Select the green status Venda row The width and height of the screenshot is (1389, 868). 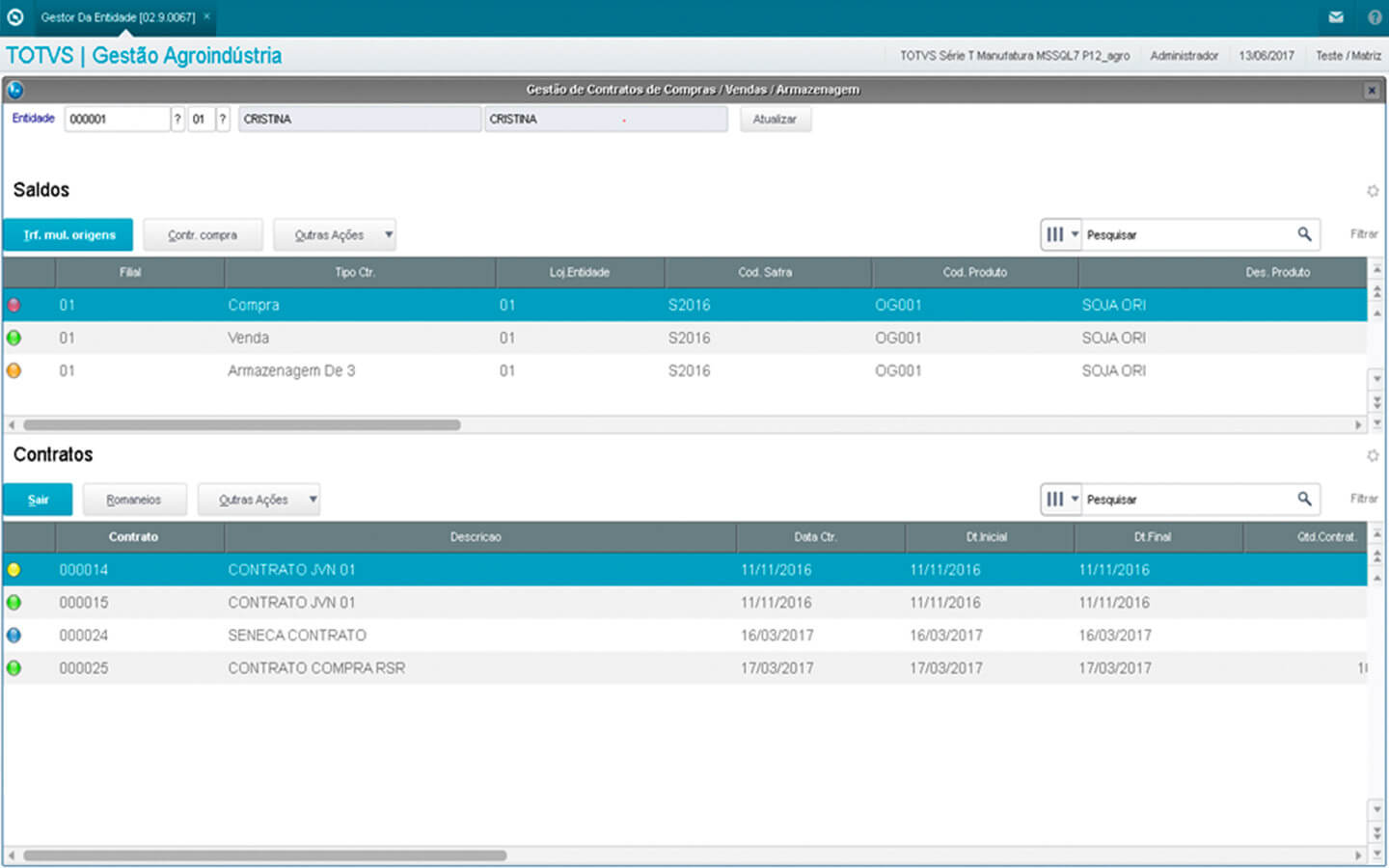point(248,338)
